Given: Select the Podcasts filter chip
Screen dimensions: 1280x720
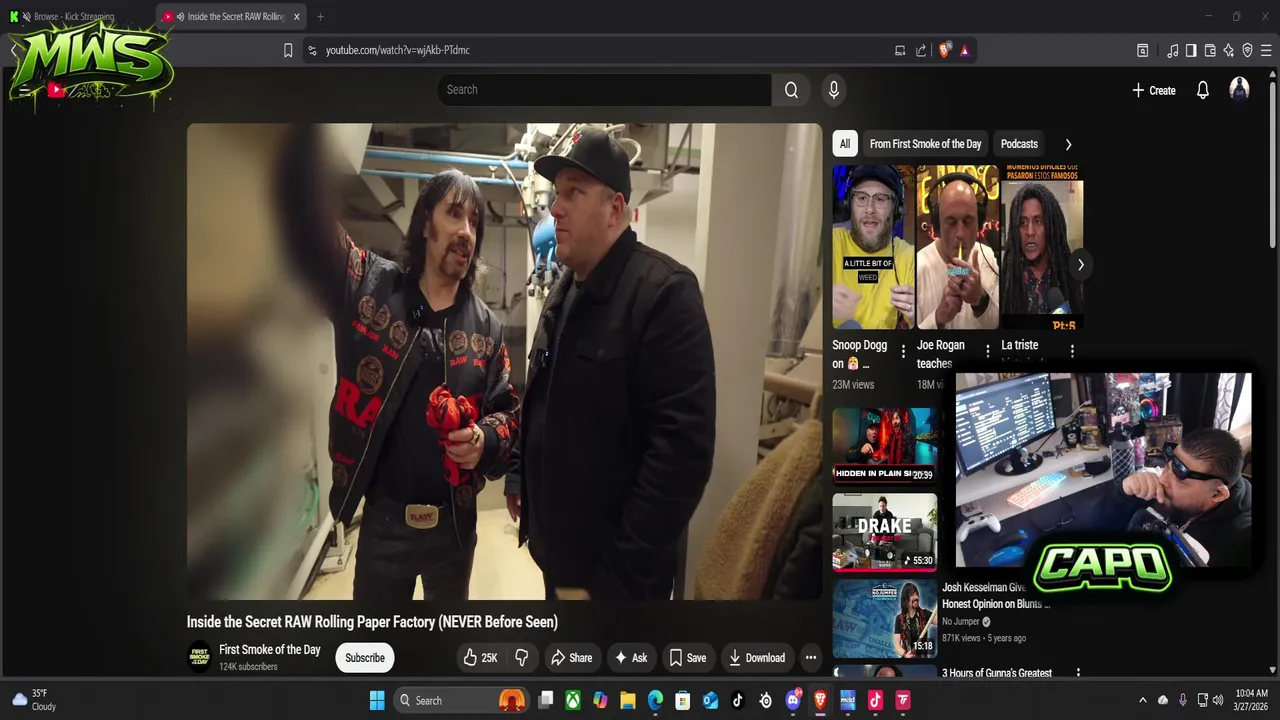Looking at the screenshot, I should (x=1019, y=144).
